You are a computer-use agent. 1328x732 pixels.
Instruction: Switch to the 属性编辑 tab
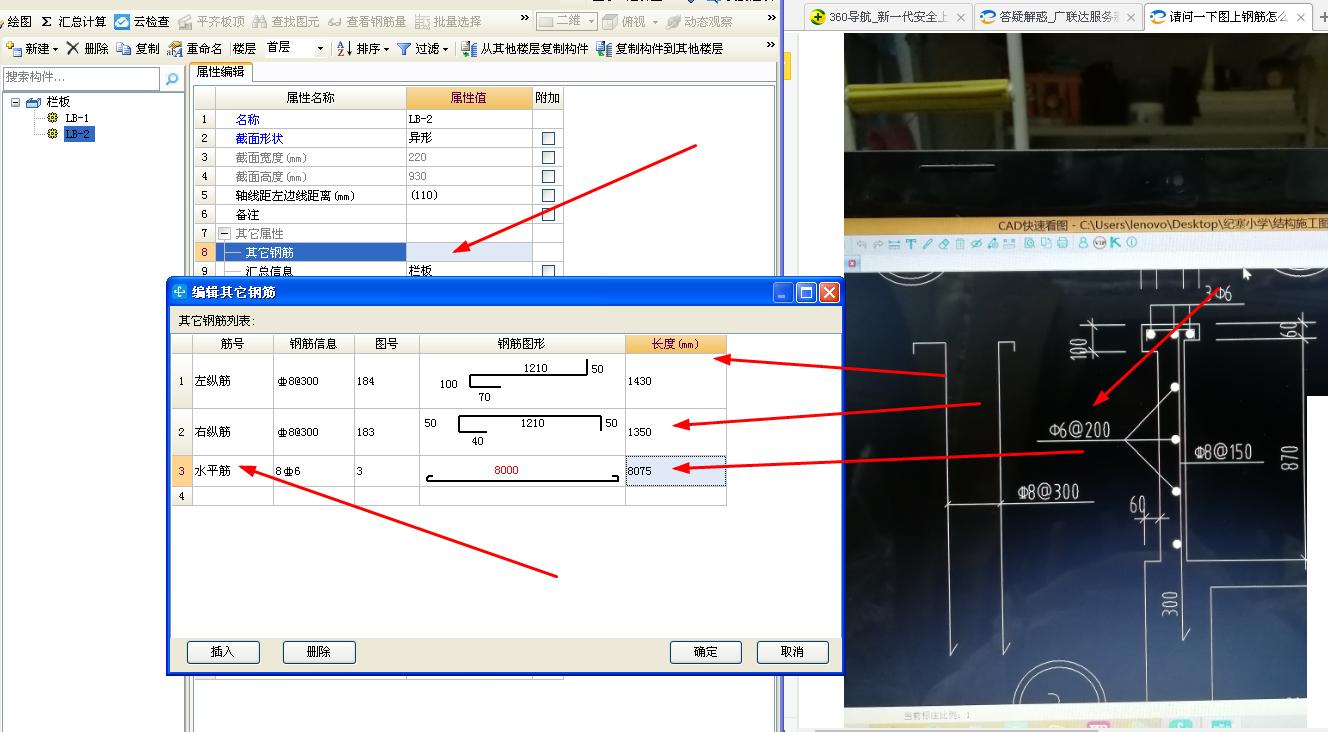tap(221, 72)
